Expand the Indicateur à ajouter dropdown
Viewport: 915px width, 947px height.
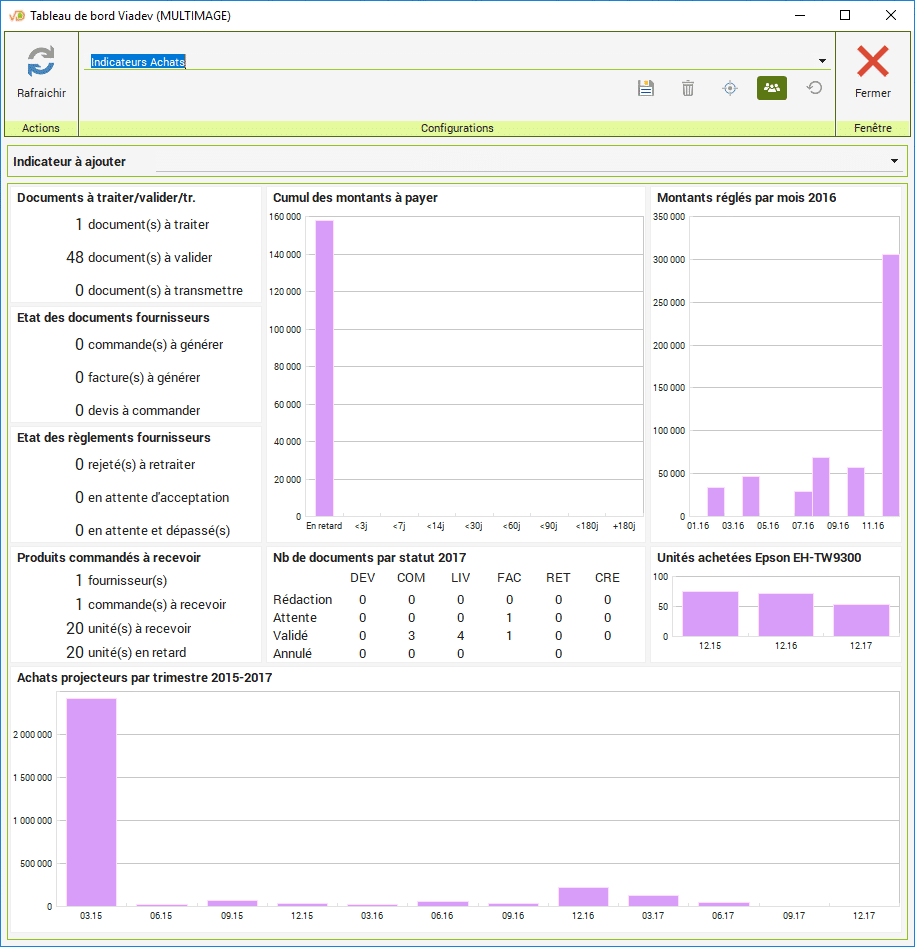pos(893,161)
